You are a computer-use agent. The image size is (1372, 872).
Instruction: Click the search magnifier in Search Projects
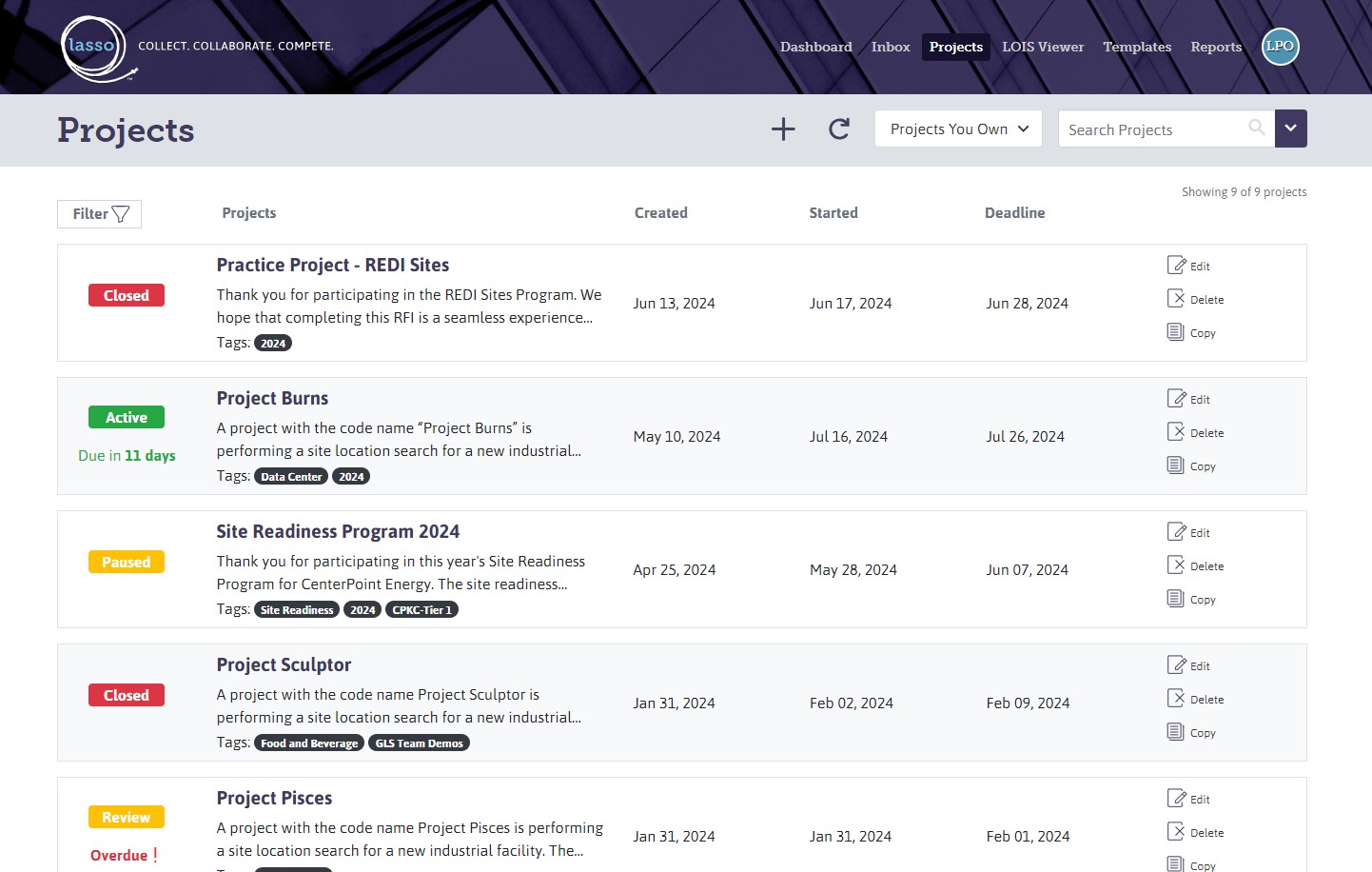click(x=1257, y=128)
